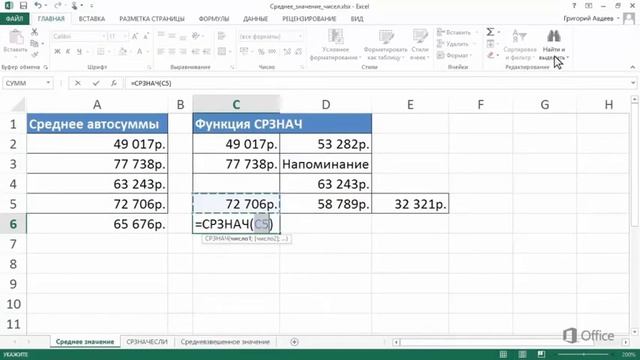The height and width of the screenshot is (360, 640).
Task: Click the Decrease Font Size icon
Action: point(146,36)
